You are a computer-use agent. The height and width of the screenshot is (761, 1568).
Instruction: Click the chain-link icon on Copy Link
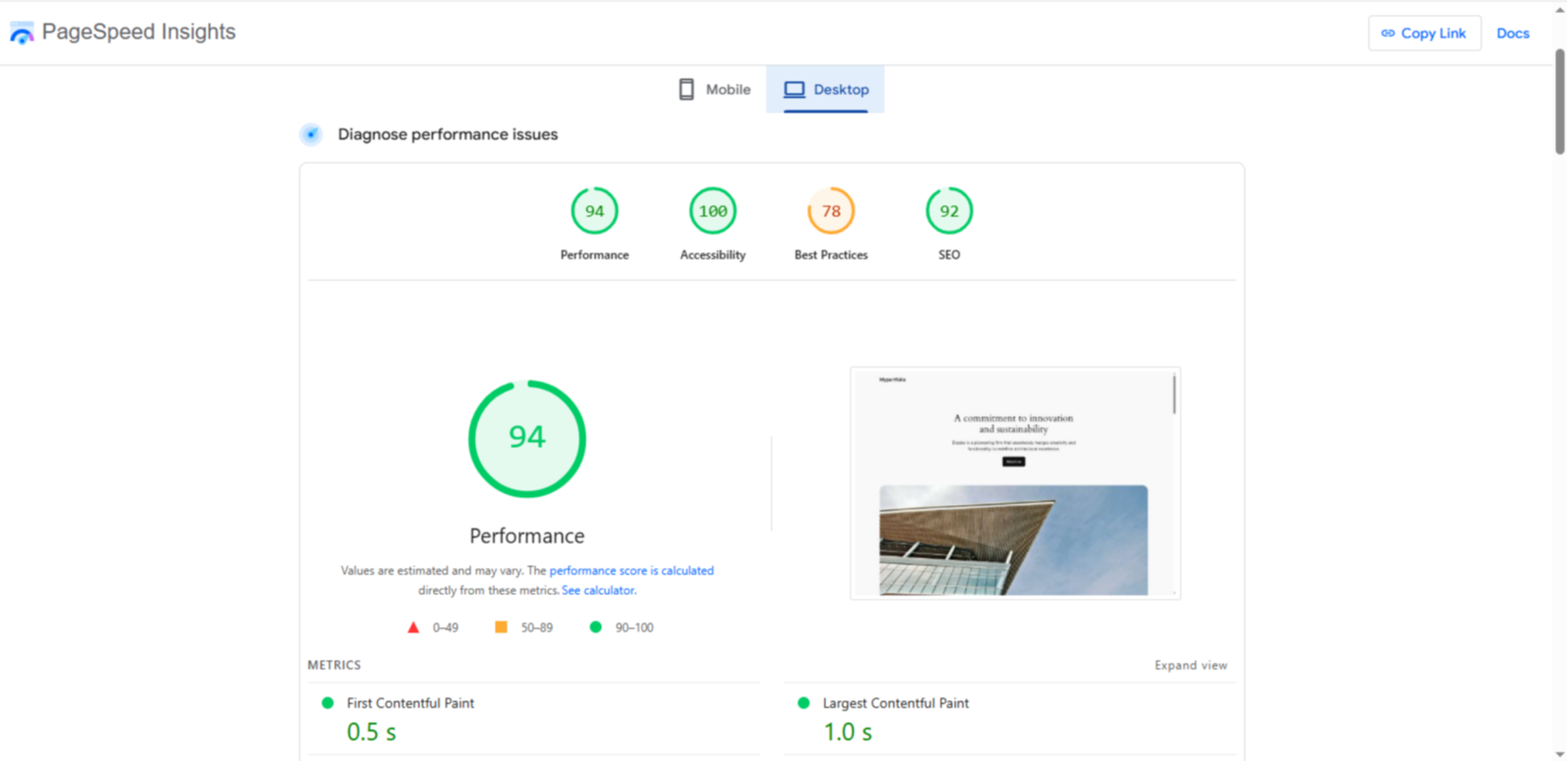[1389, 32]
